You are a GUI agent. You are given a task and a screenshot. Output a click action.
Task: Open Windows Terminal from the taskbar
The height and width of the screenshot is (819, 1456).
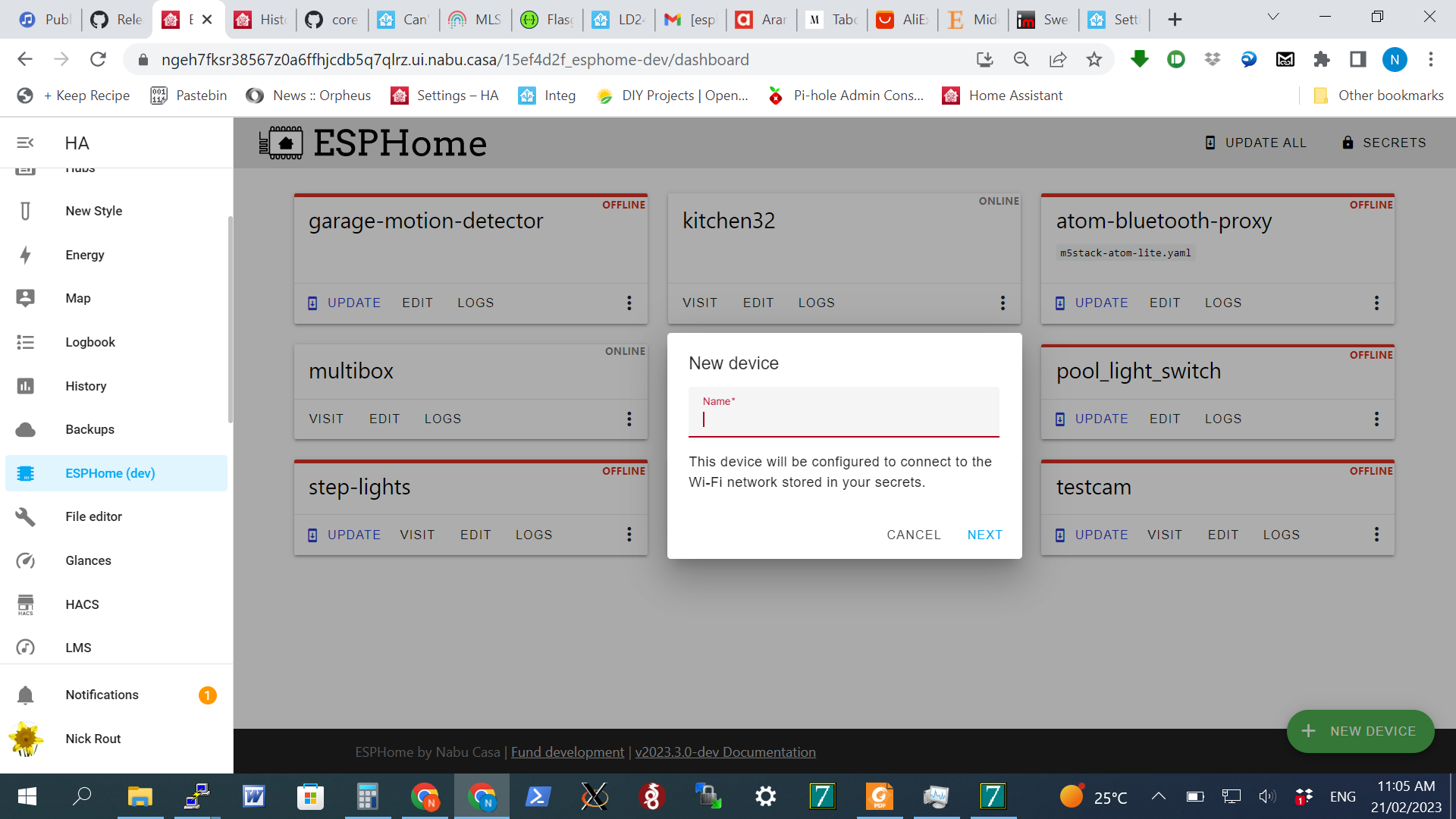coord(538,797)
